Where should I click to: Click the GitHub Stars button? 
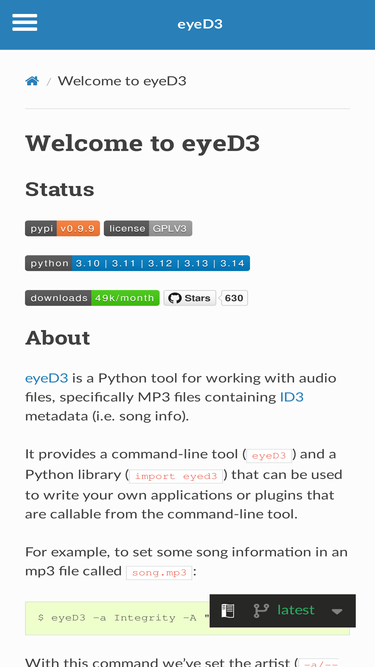(190, 298)
